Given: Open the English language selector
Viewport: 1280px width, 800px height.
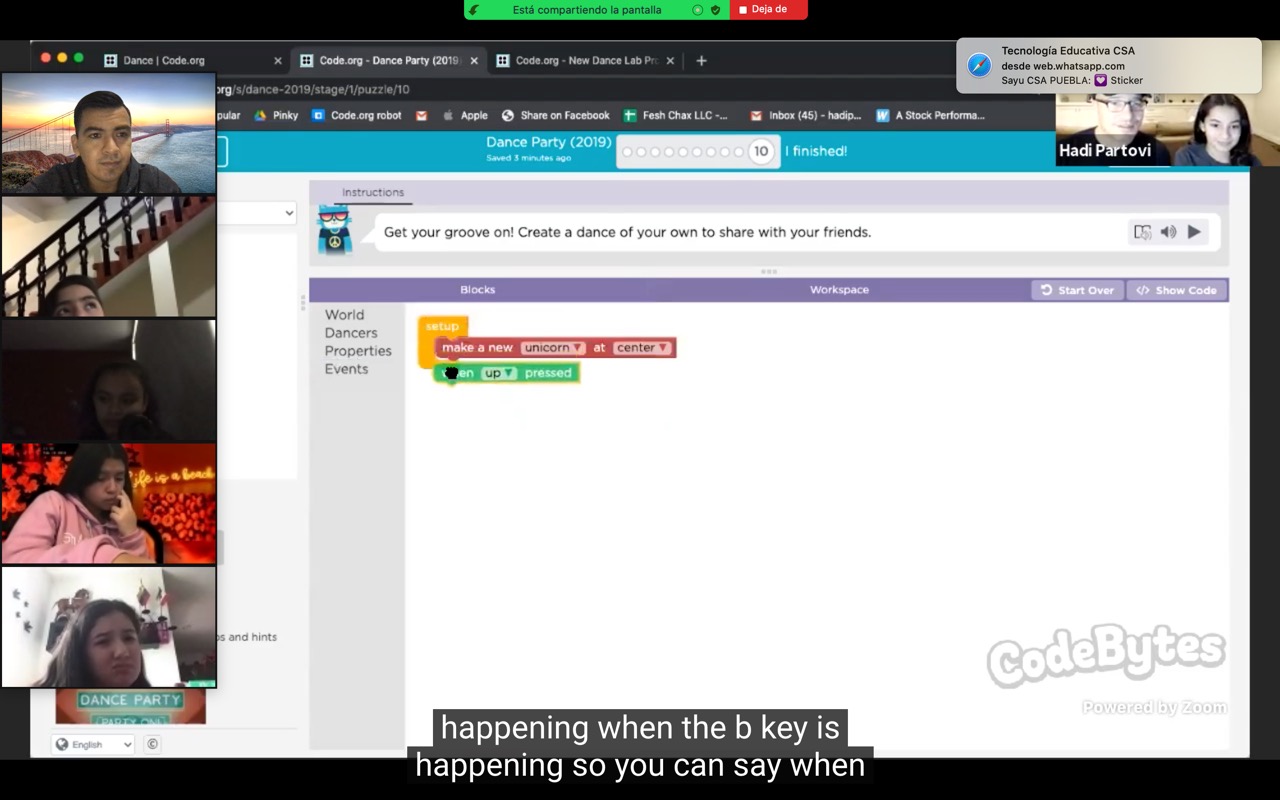Looking at the screenshot, I should point(93,744).
